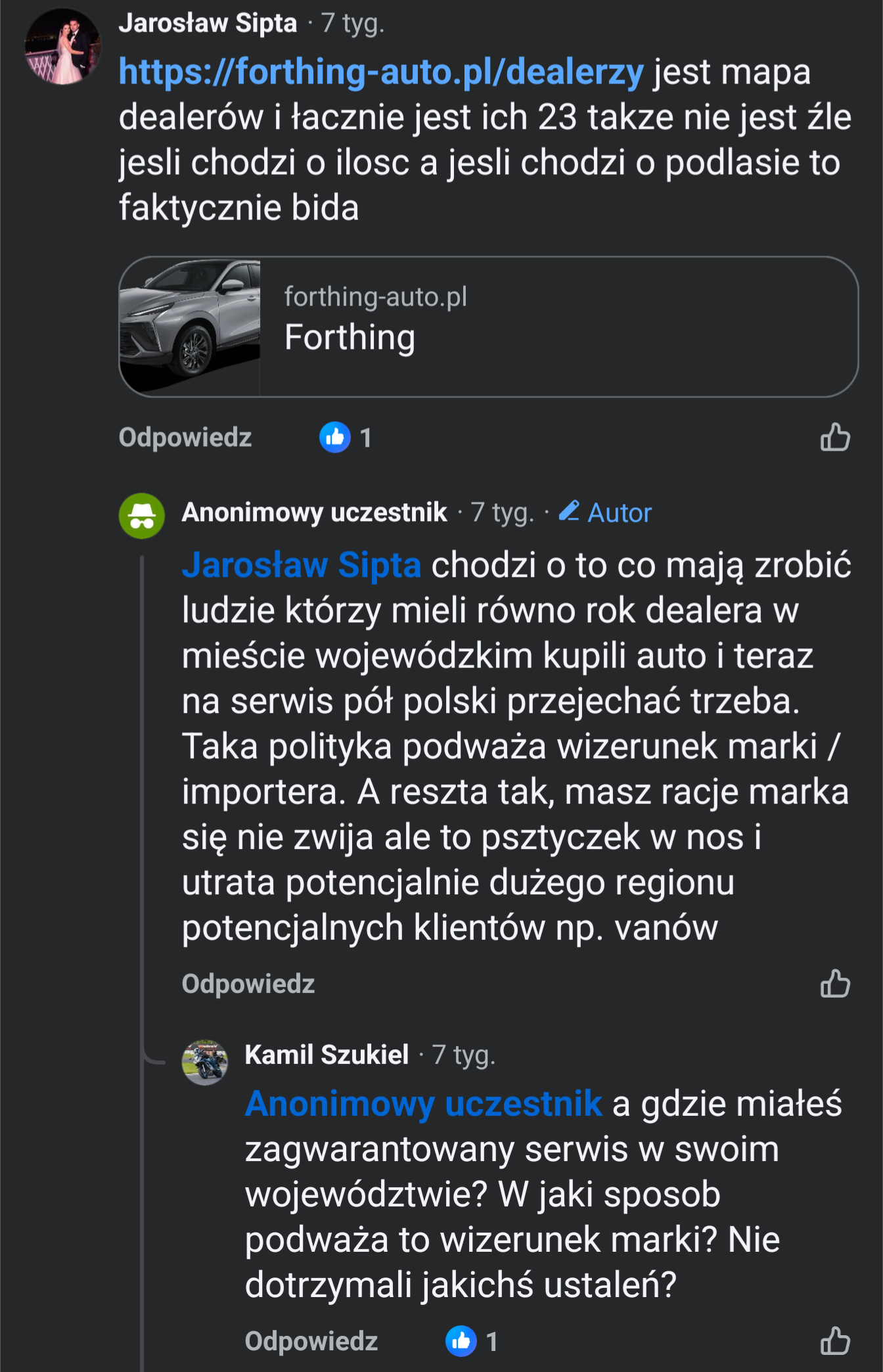Viewport: 883px width, 1372px height.
Task: Tap the Anonimowy uczestnik author name
Action: tap(315, 513)
